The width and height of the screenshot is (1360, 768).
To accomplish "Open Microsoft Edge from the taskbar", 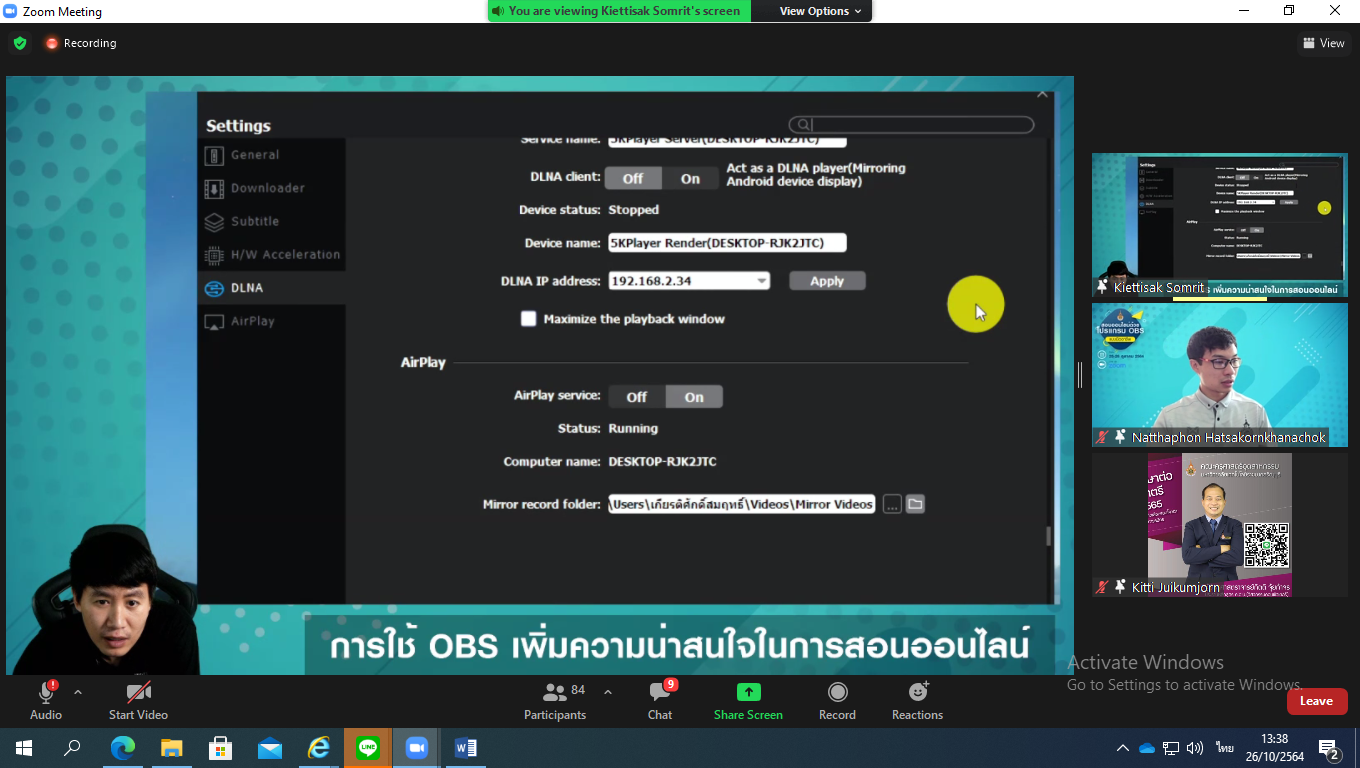I will [x=123, y=748].
